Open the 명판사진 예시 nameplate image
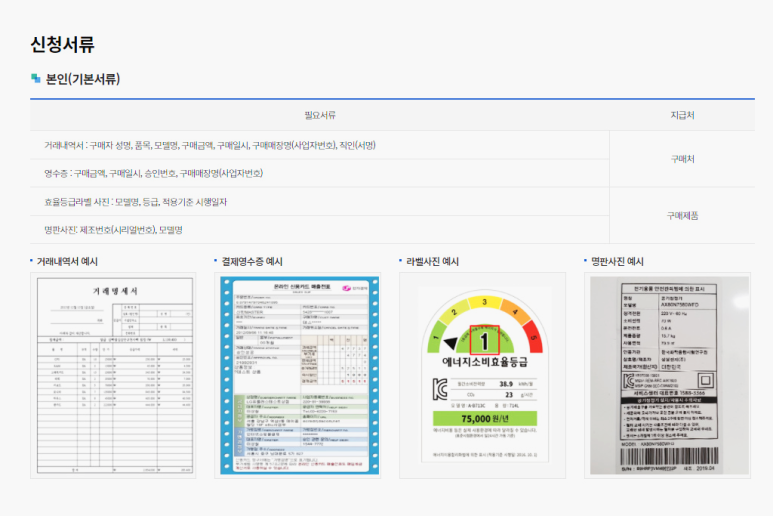The height and width of the screenshot is (516, 773). (668, 376)
